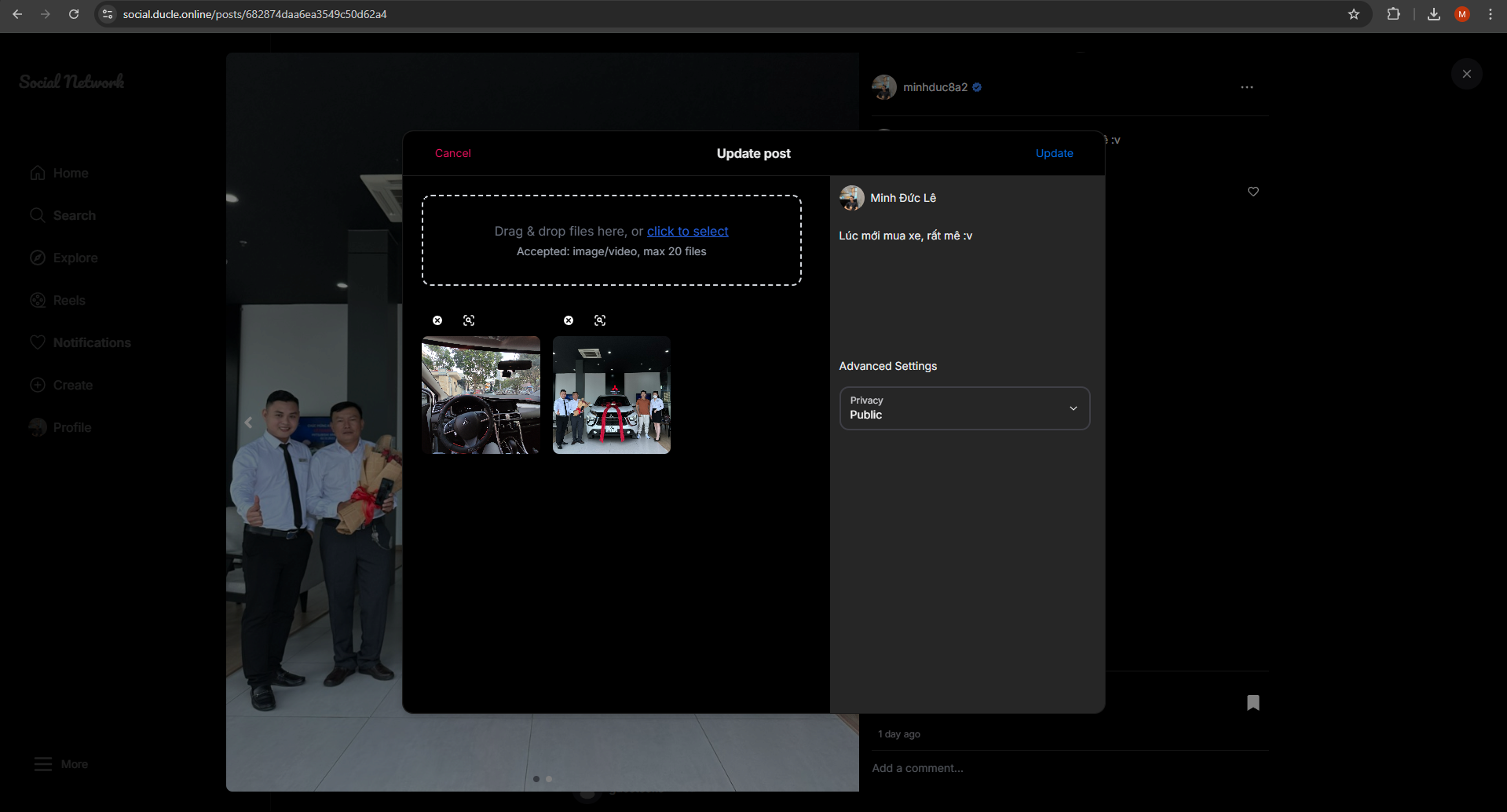Open Chrome profile avatar M
This screenshot has width=1507, height=812.
pos(1462,14)
